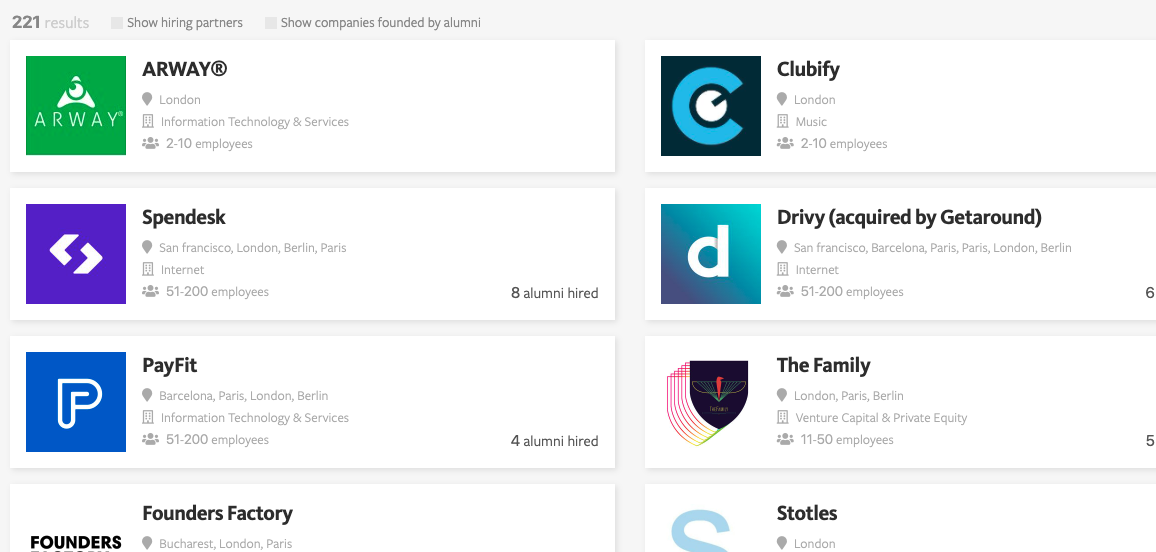Click 'Information Technology & Services' under PayFit
The height and width of the screenshot is (552, 1156).
254,418
